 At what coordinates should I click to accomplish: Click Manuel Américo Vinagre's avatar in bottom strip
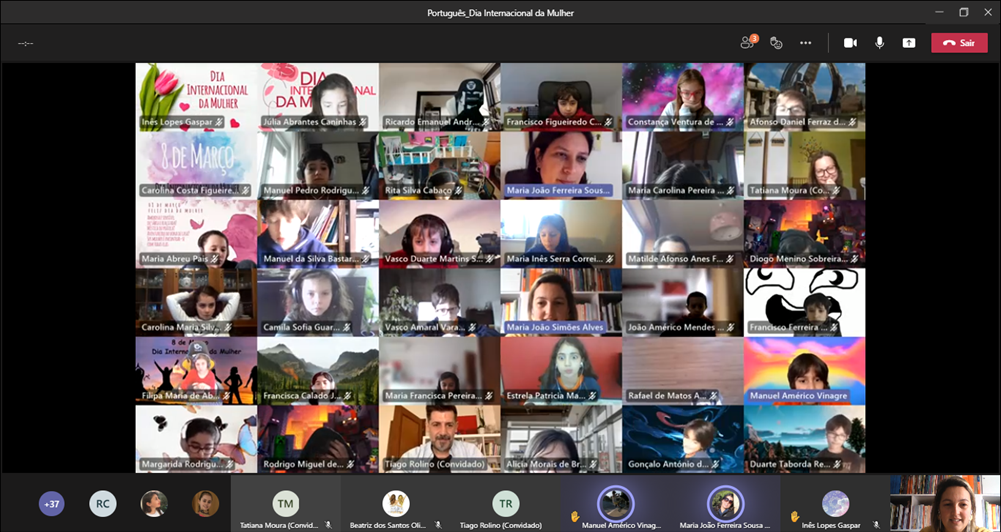click(x=614, y=502)
